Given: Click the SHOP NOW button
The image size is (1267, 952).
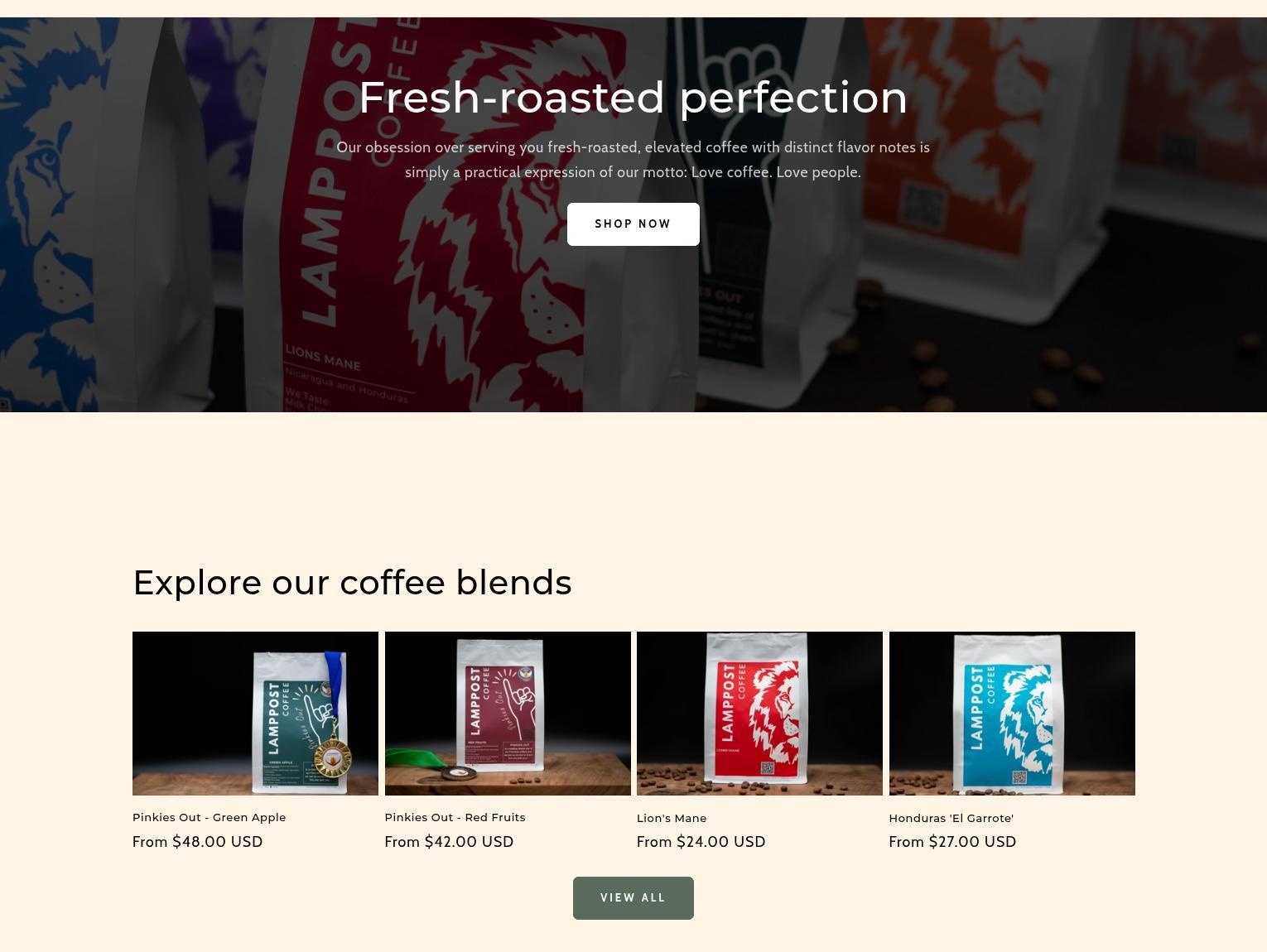Looking at the screenshot, I should click(633, 224).
